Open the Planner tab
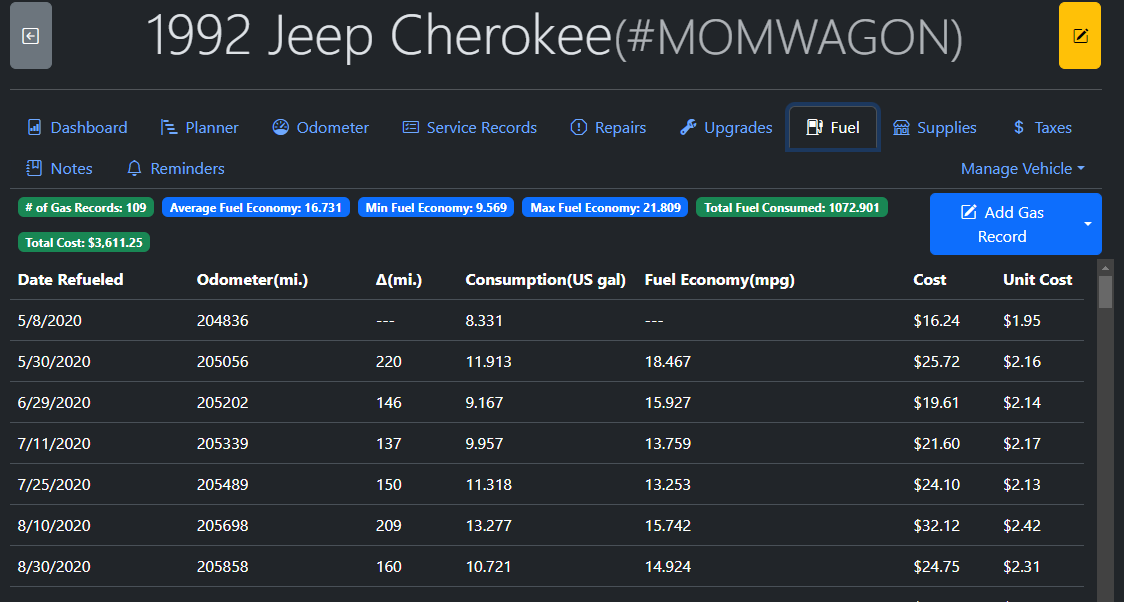Screen dimensions: 1124x602 199,128
